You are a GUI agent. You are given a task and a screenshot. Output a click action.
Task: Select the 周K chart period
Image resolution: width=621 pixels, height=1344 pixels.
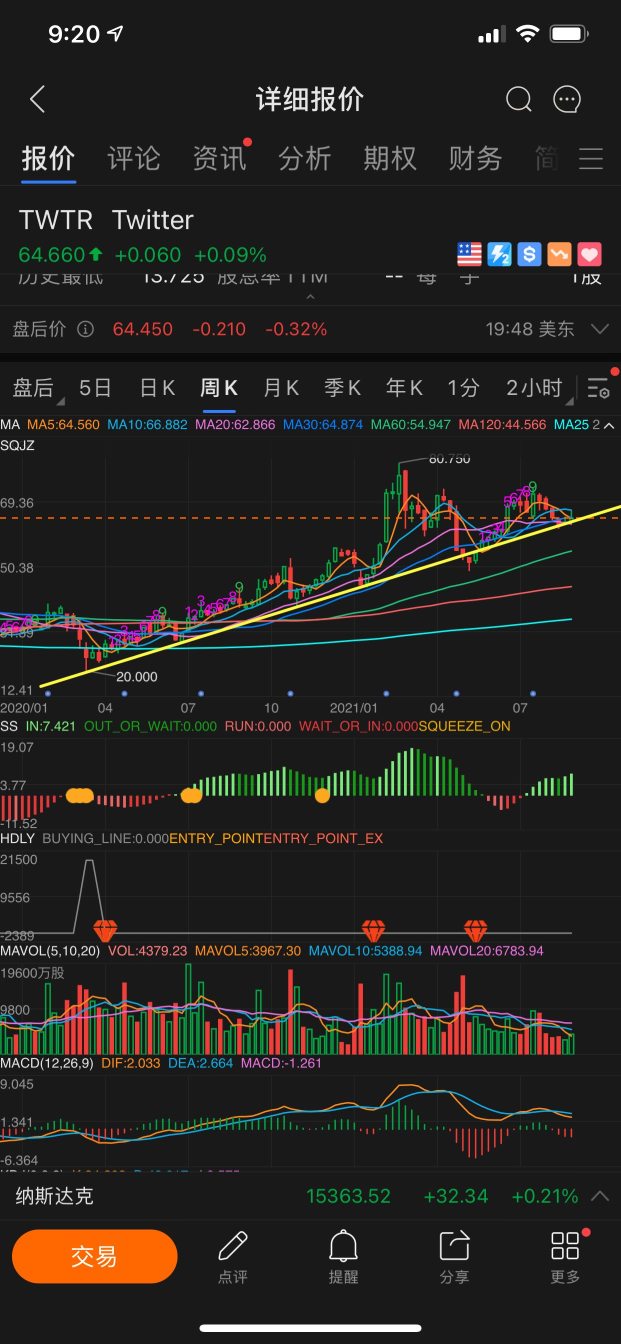[219, 388]
